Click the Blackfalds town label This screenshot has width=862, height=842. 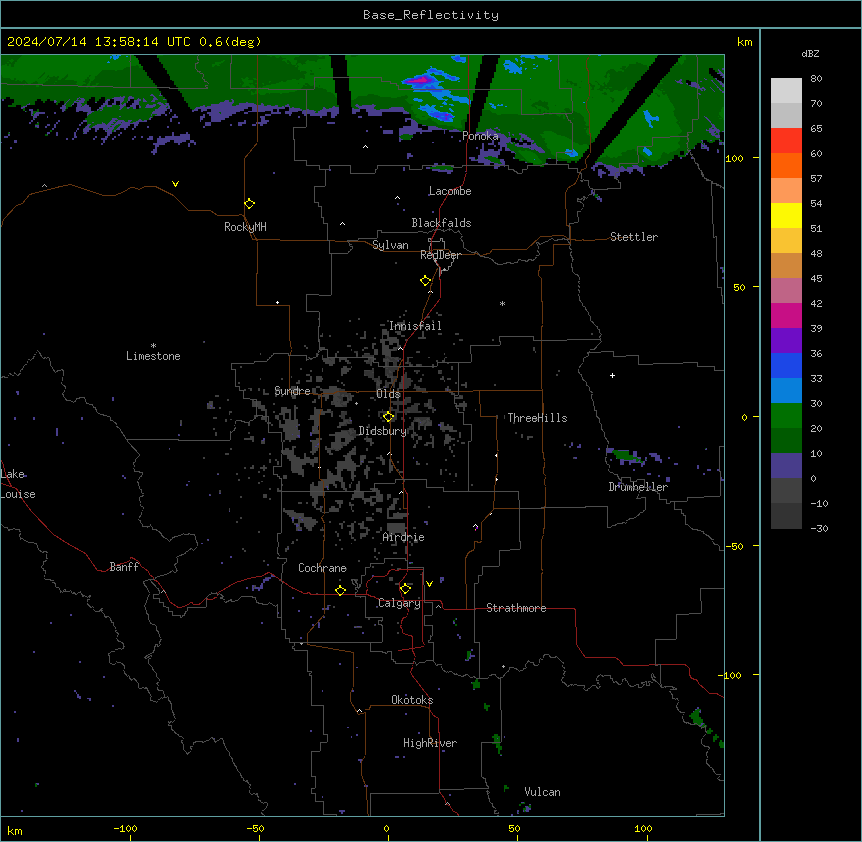[x=441, y=223]
